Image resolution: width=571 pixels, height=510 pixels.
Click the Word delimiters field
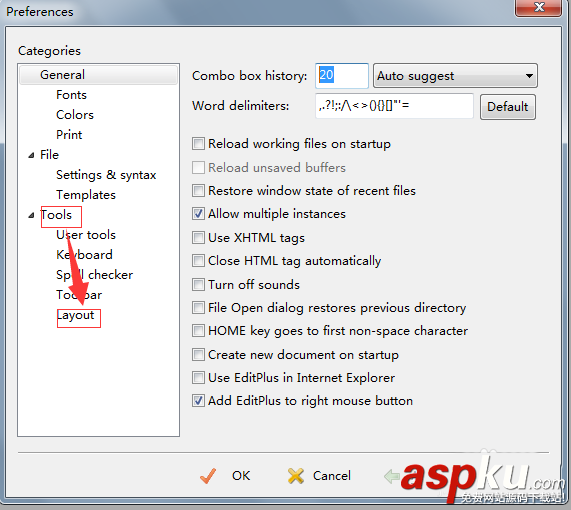394,106
